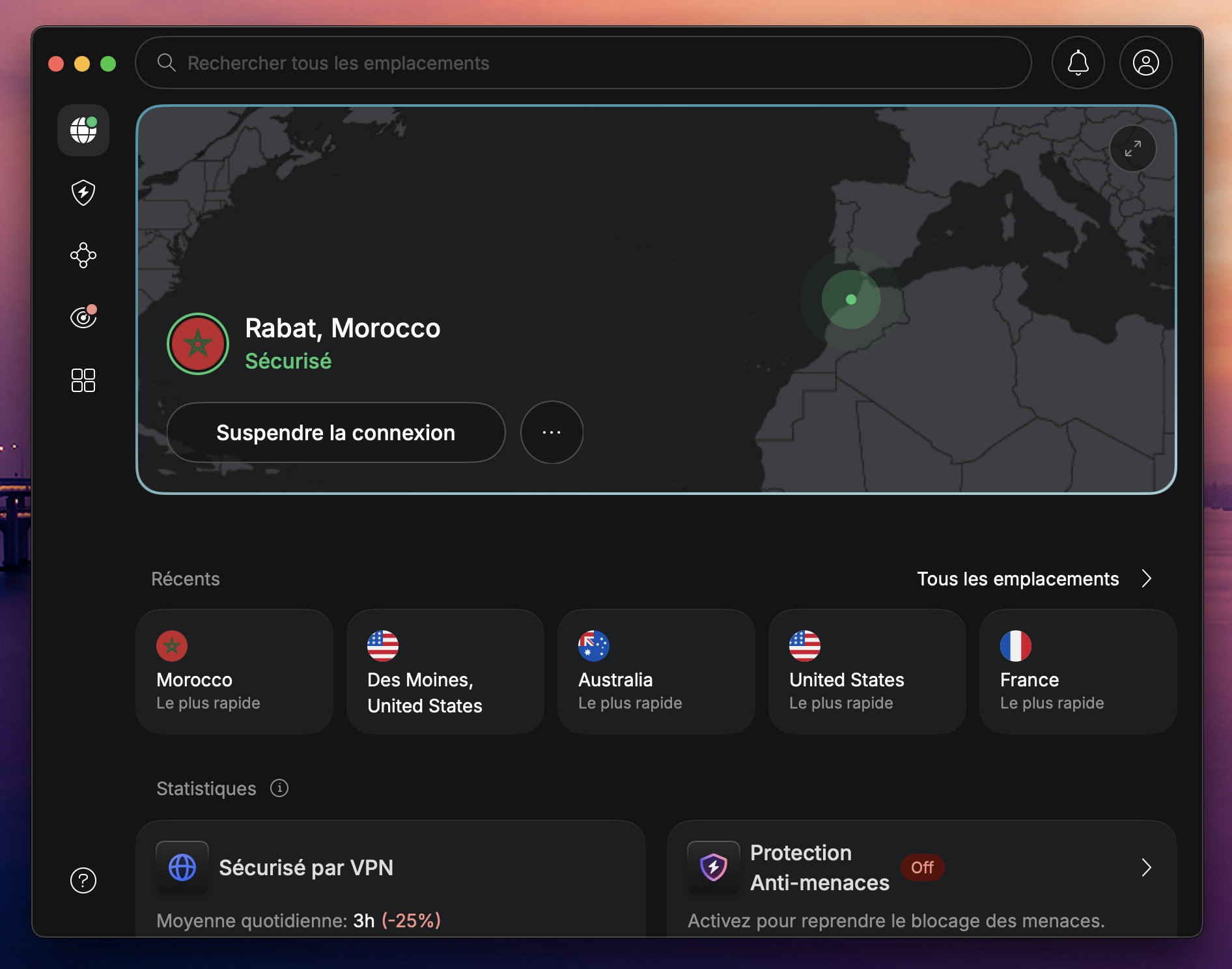The image size is (1232, 969).
Task: Click the blue globe VPN stats icon
Action: [x=182, y=867]
